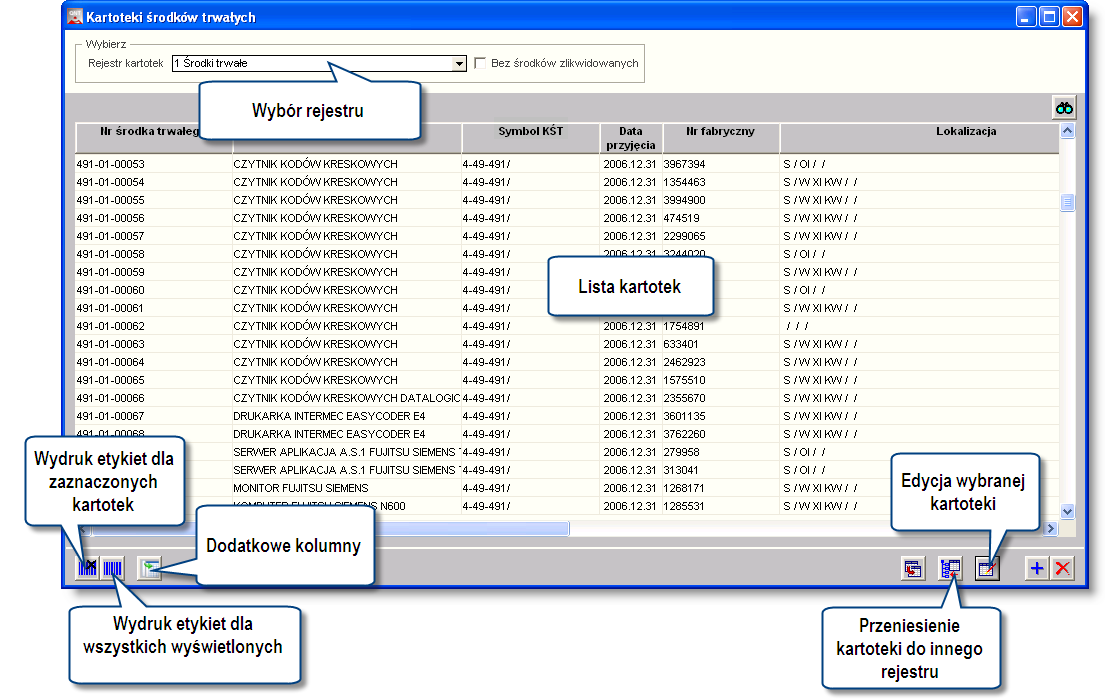Viewport: 1105px width, 699px height.
Task: Click serial number 3601135
Action: pyautogui.click(x=684, y=416)
